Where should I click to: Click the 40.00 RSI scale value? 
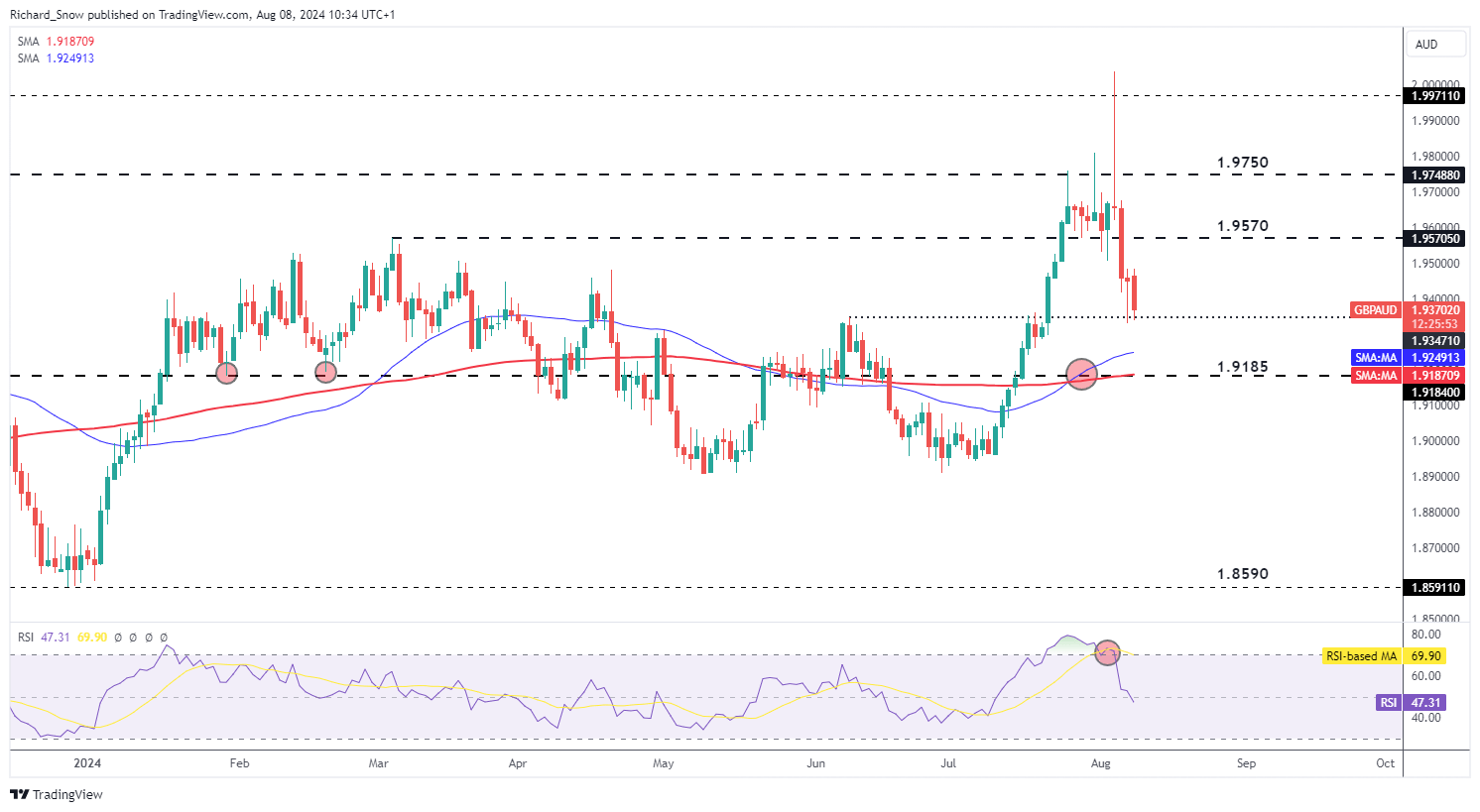pyautogui.click(x=1425, y=718)
